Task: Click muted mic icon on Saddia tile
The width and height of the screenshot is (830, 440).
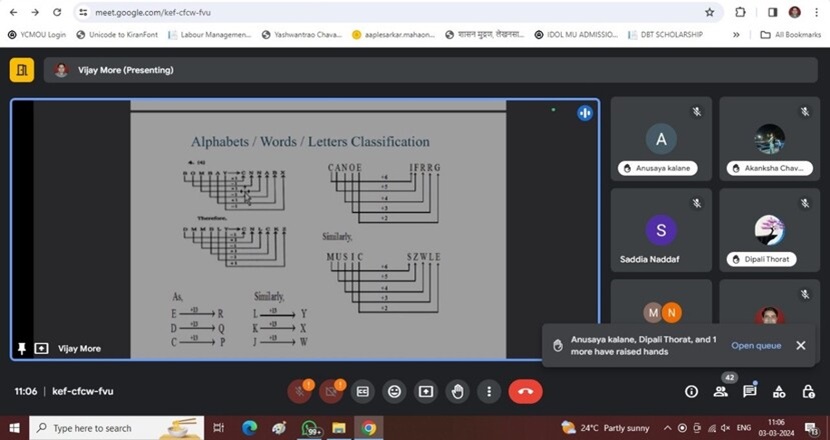Action: [x=697, y=203]
